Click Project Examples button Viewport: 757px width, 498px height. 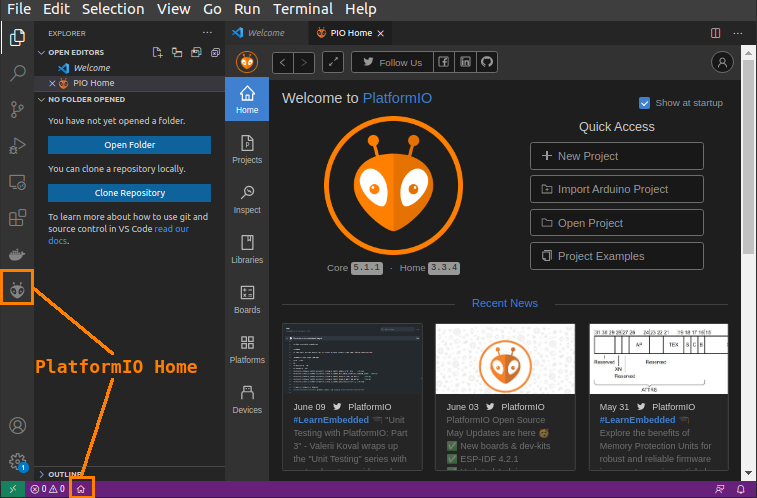pyautogui.click(x=617, y=256)
